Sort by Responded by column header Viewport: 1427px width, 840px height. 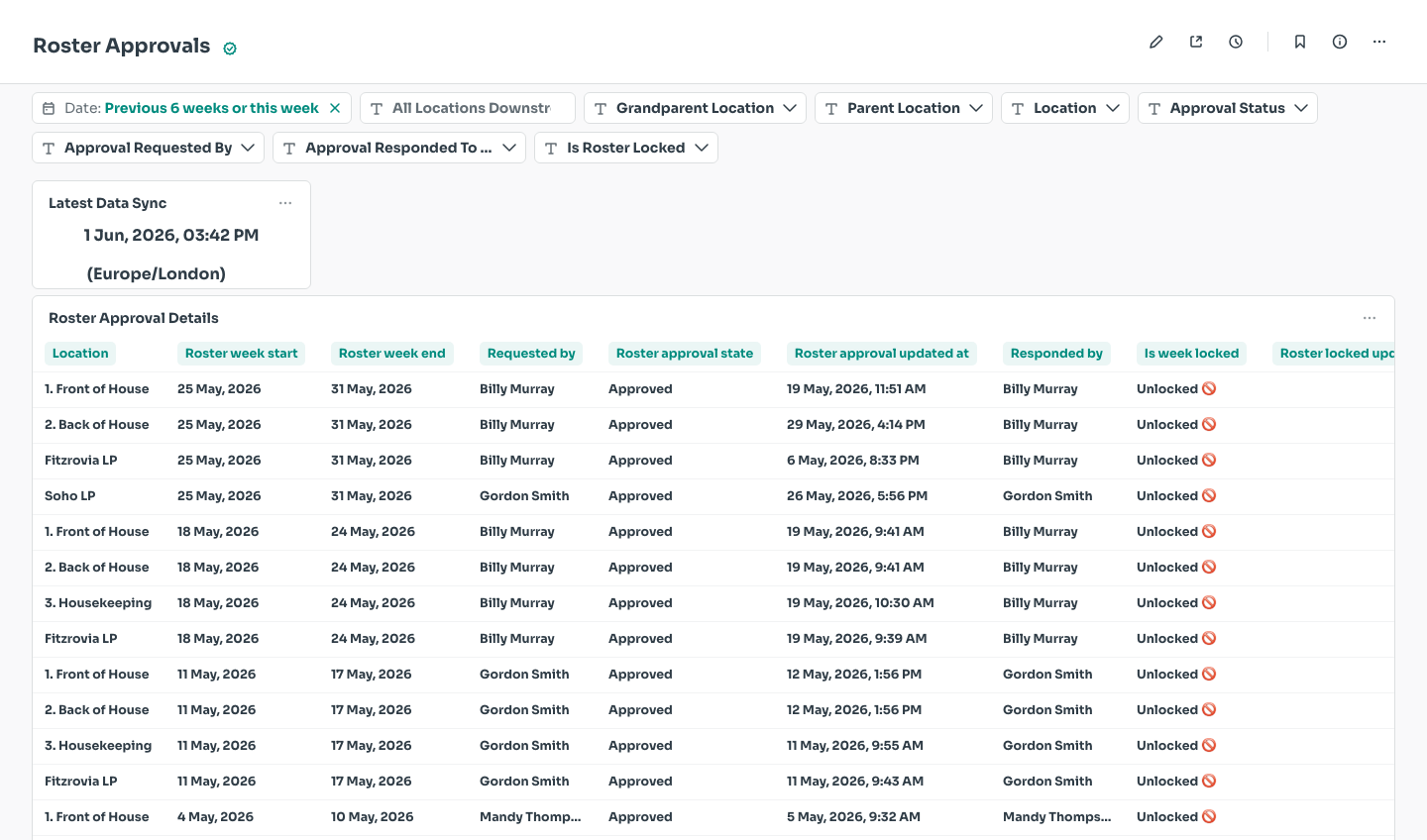coord(1056,353)
